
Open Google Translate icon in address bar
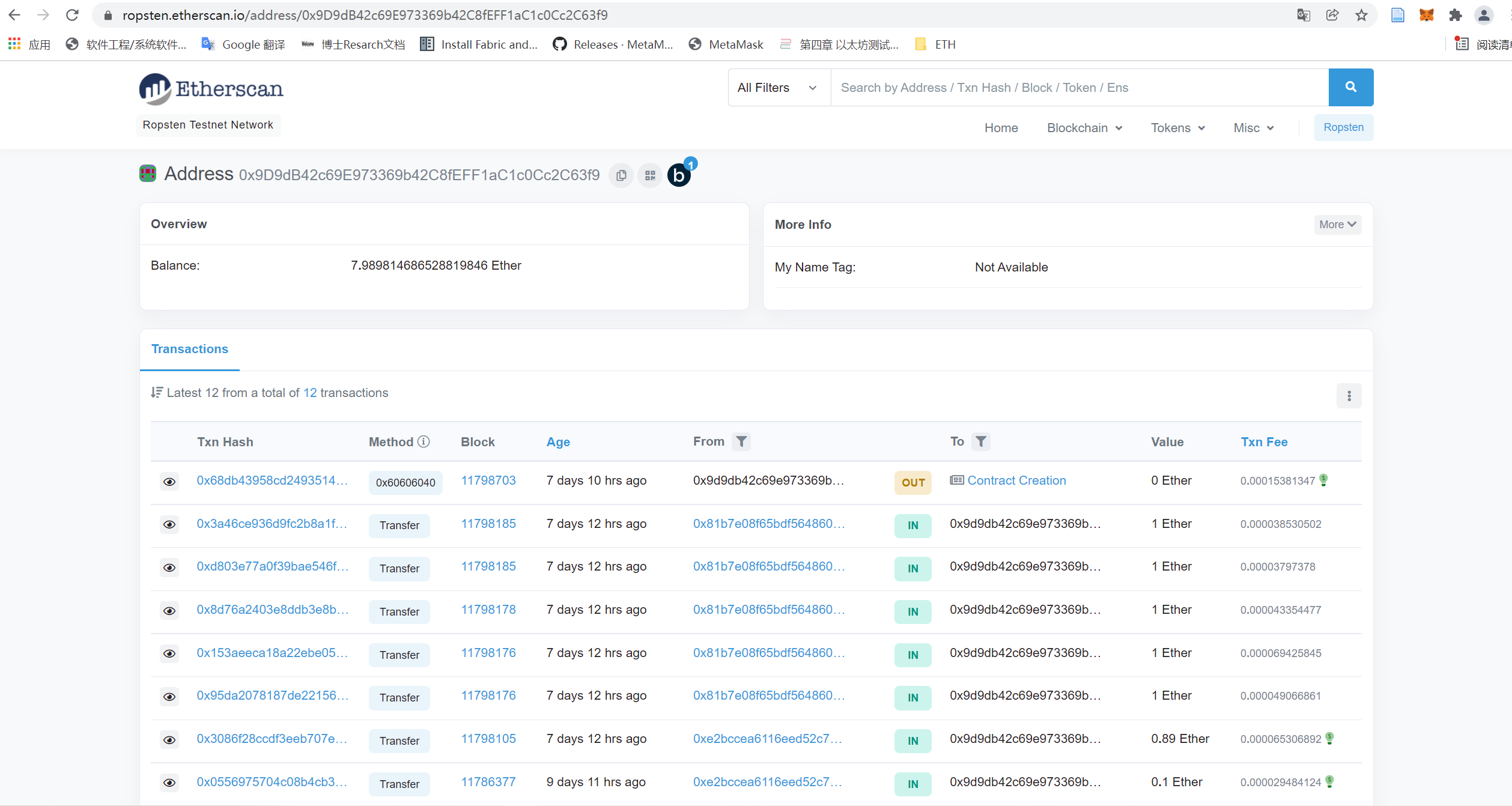pos(1304,15)
